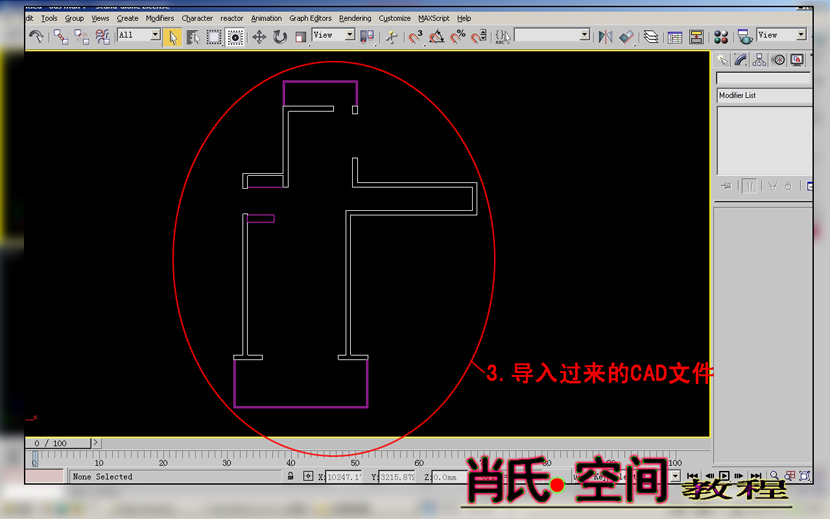
Task: Click the Rectangular Selection Region icon
Action: click(214, 37)
